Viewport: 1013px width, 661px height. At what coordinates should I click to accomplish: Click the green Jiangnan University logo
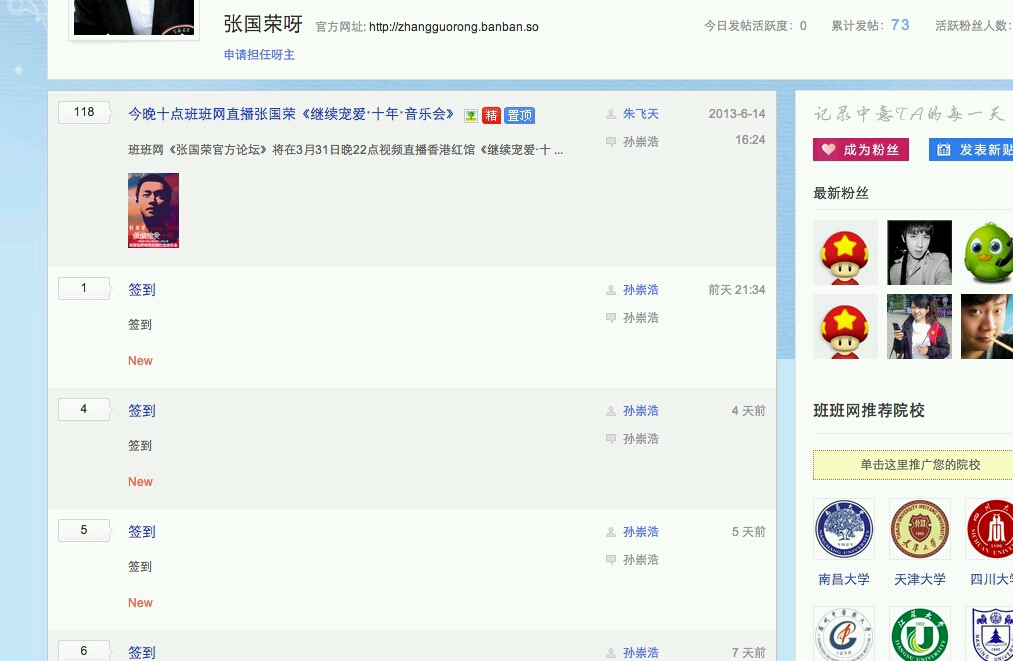(919, 634)
